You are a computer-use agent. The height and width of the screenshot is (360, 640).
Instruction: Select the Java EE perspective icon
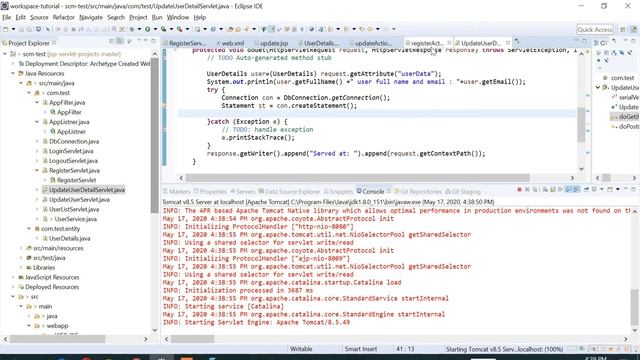(x=633, y=29)
